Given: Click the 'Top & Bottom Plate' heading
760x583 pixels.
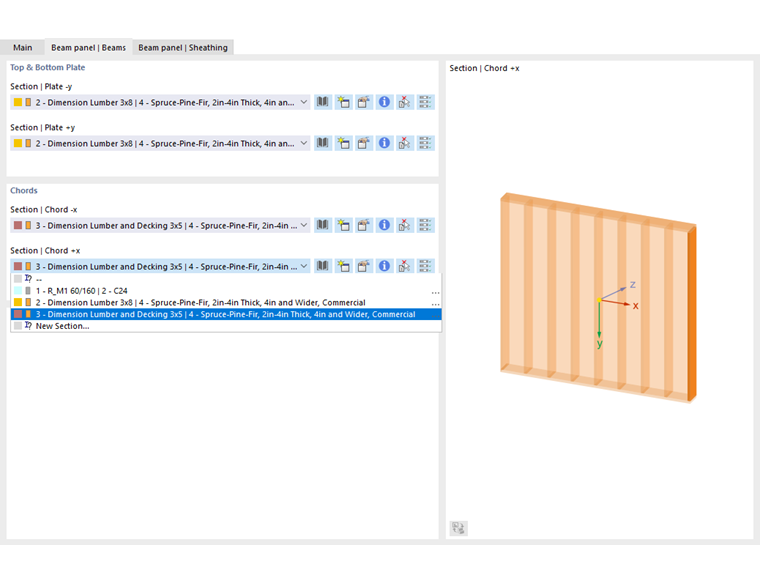Looking at the screenshot, I should [x=48, y=67].
